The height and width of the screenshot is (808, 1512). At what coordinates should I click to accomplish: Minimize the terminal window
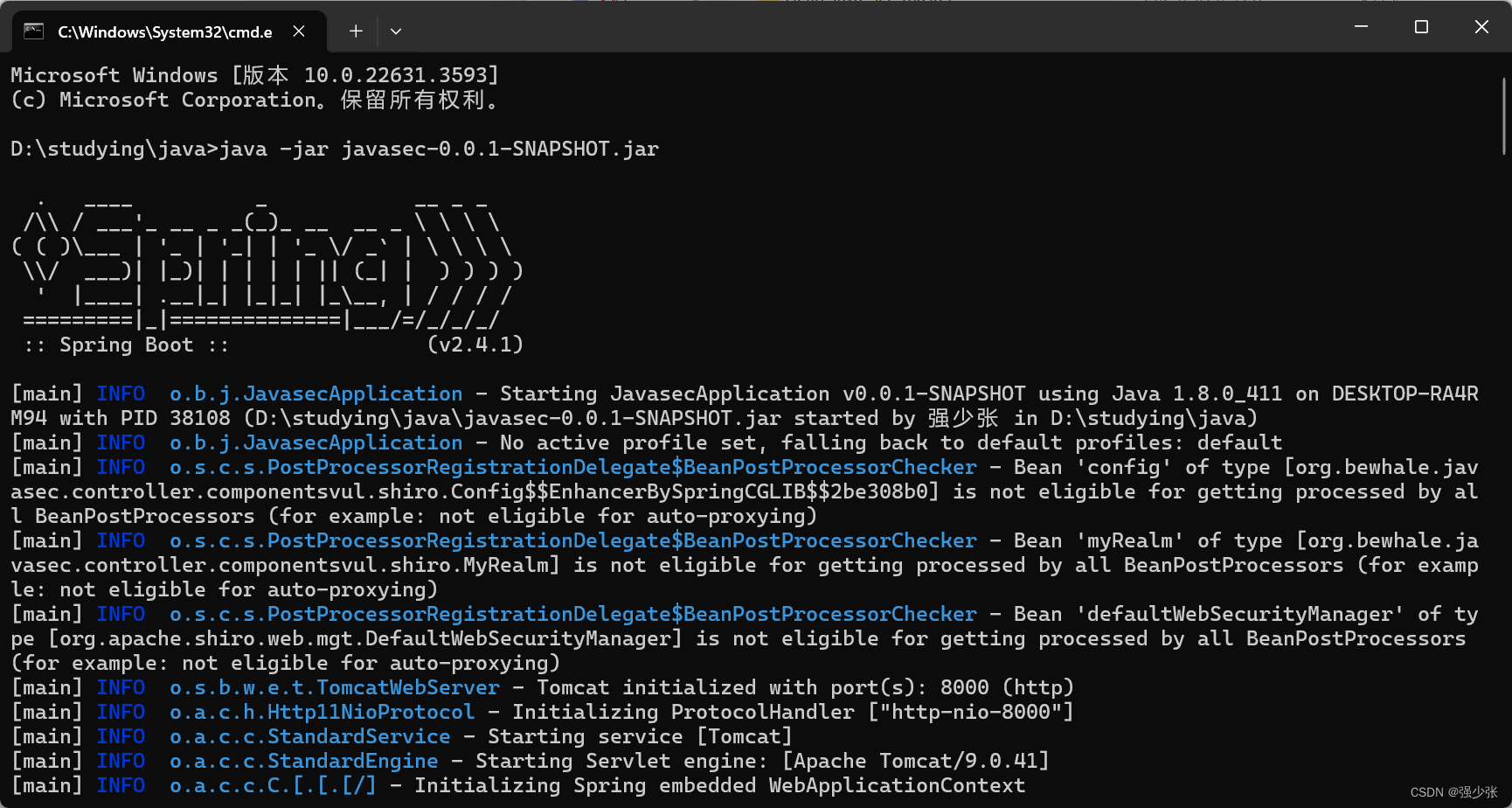[x=1361, y=27]
